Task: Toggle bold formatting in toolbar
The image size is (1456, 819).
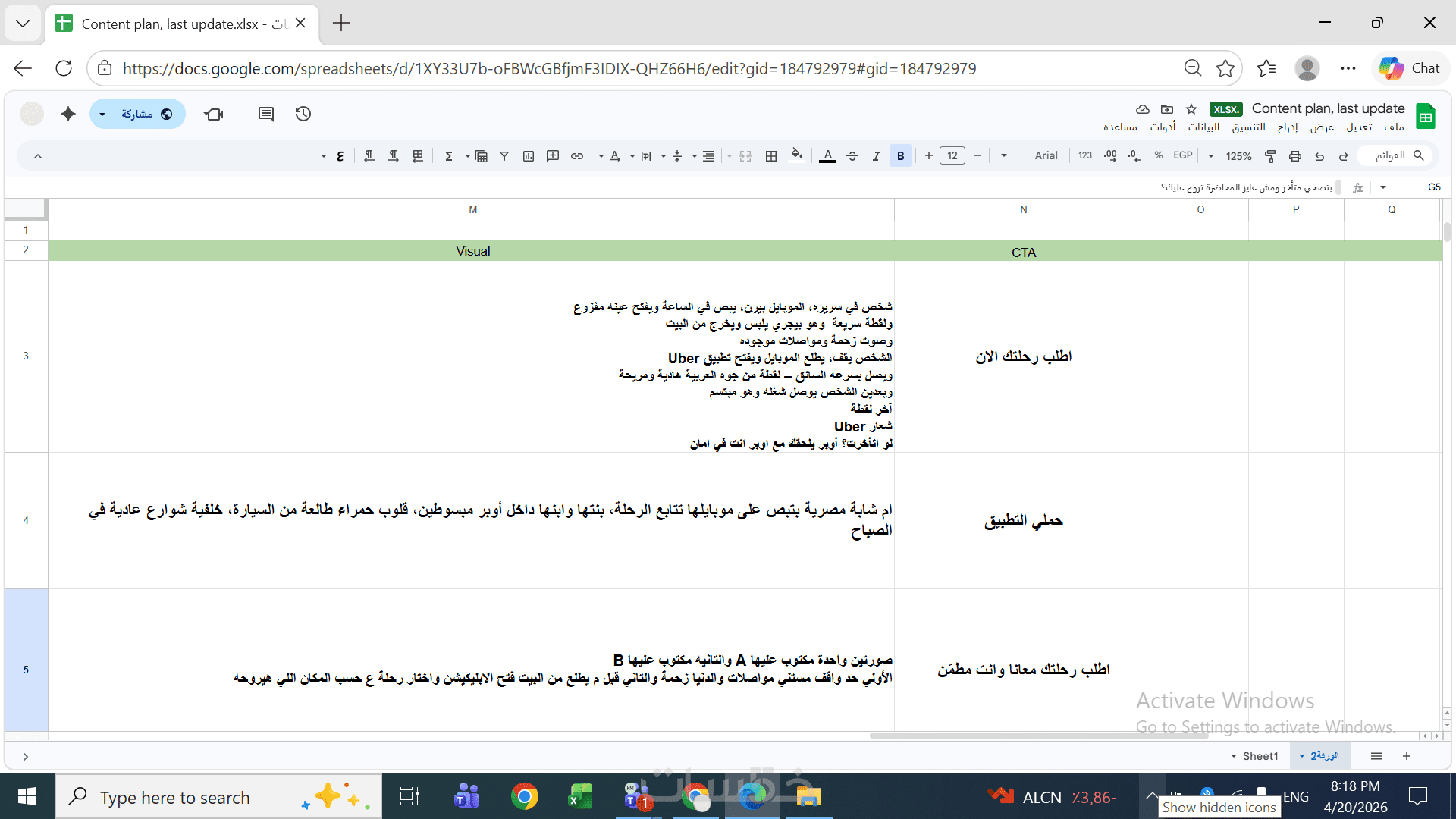Action: (900, 156)
